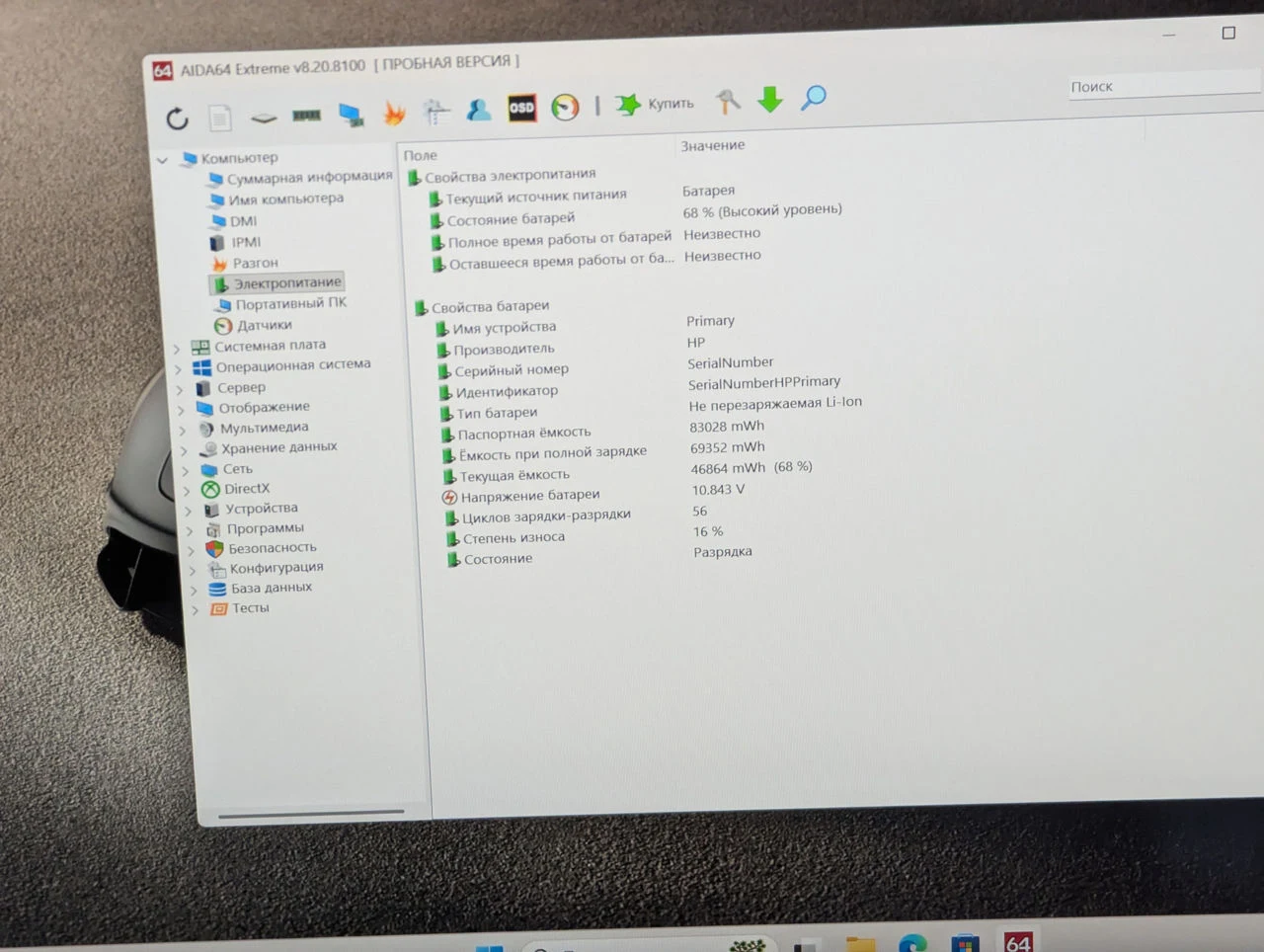This screenshot has width=1264, height=952.
Task: Expand the Системная плата node
Action: point(177,349)
